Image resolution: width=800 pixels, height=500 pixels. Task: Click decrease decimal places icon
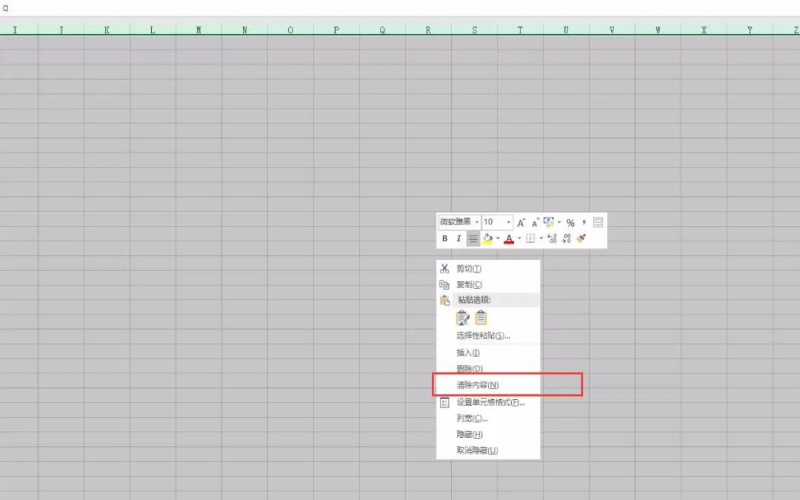coord(566,239)
